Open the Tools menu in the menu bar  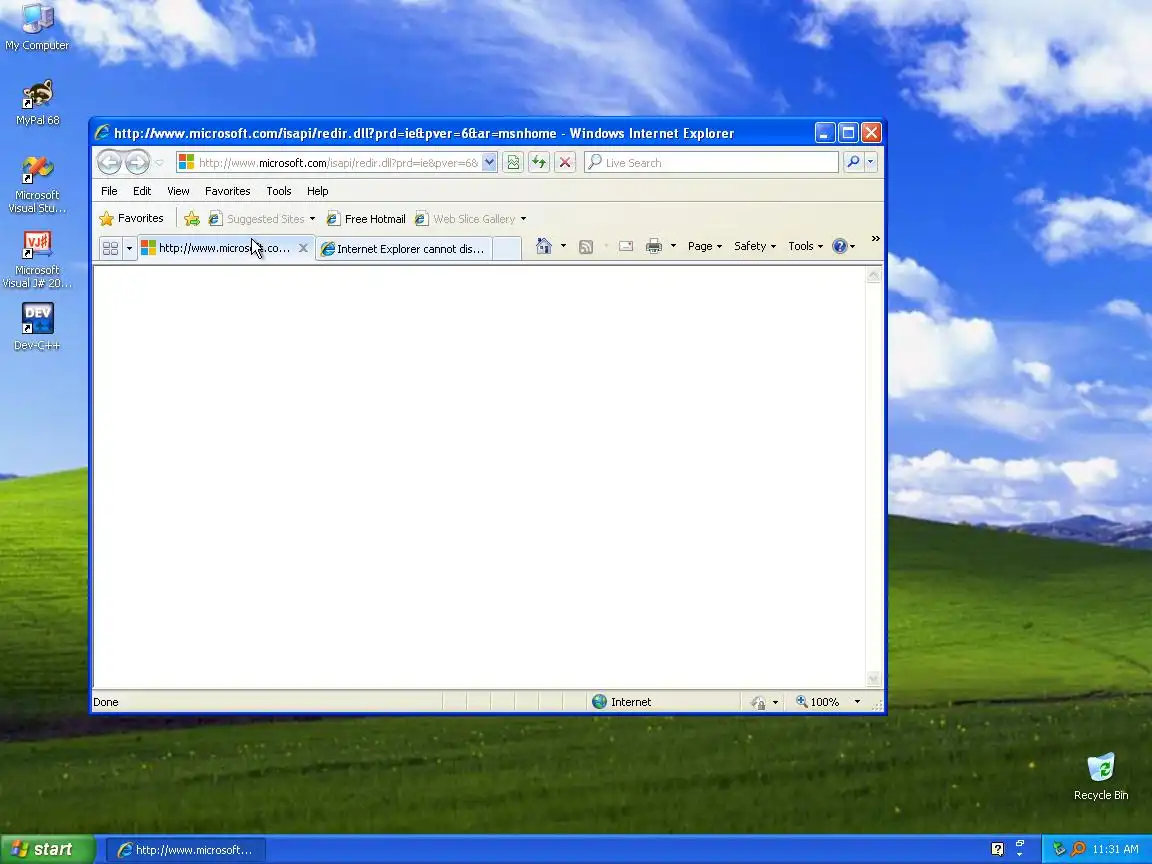coord(278,191)
